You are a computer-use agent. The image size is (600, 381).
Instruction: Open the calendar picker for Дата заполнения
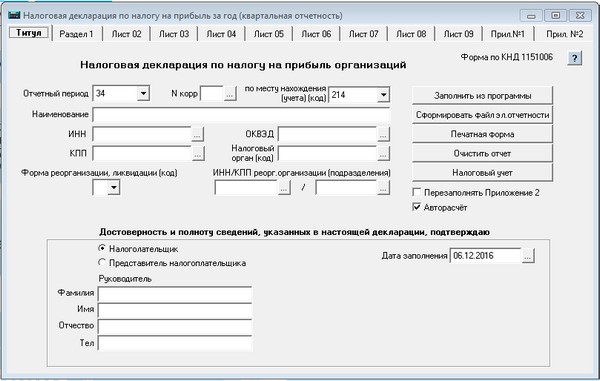(x=528, y=256)
